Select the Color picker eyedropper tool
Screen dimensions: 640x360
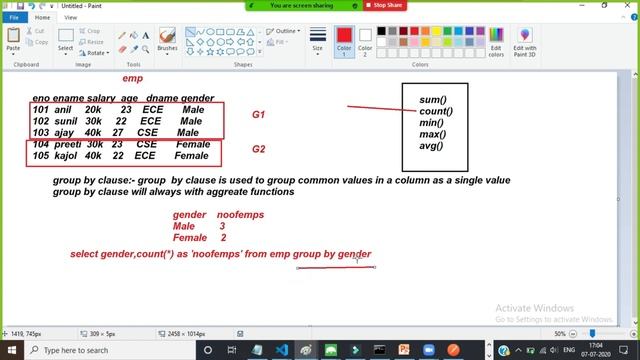[133, 49]
